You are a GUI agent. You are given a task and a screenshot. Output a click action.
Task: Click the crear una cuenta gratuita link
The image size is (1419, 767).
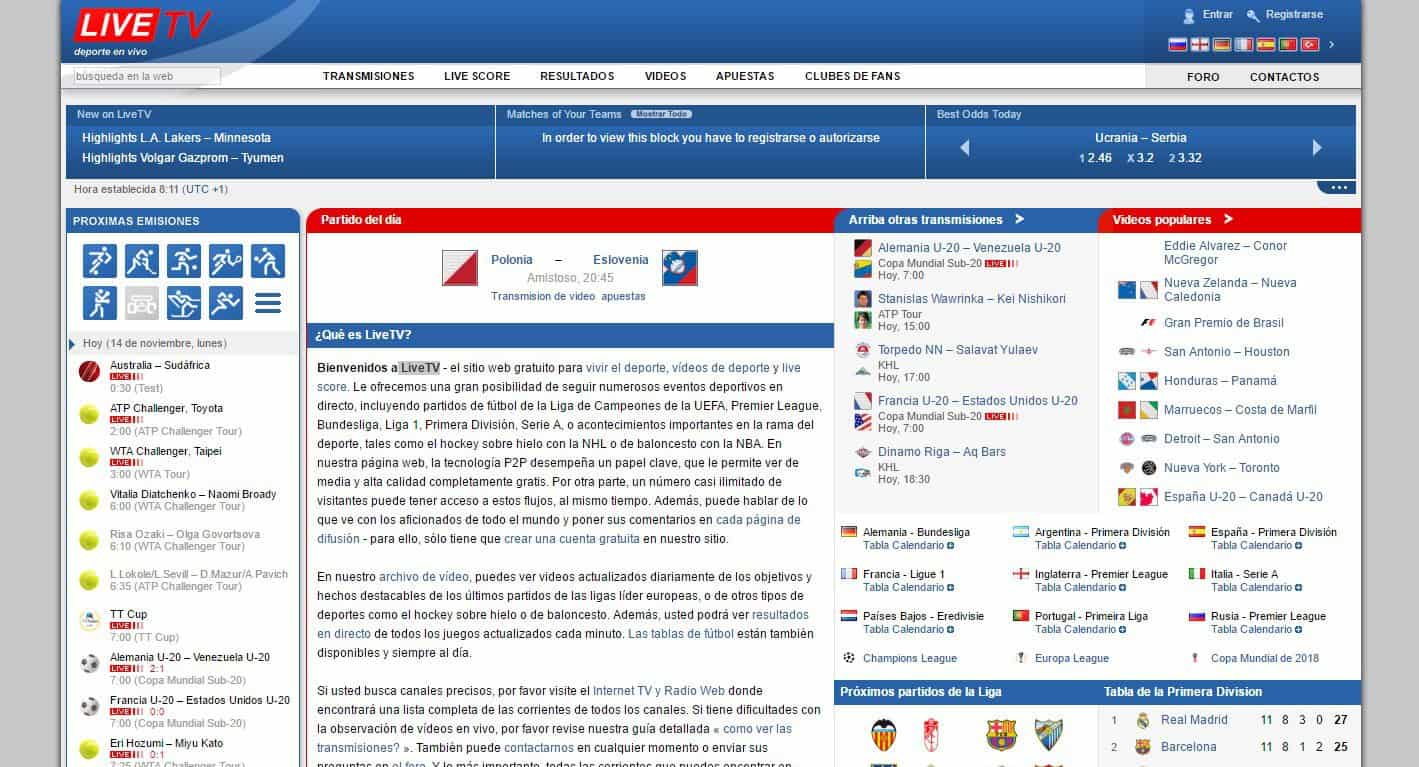click(572, 539)
